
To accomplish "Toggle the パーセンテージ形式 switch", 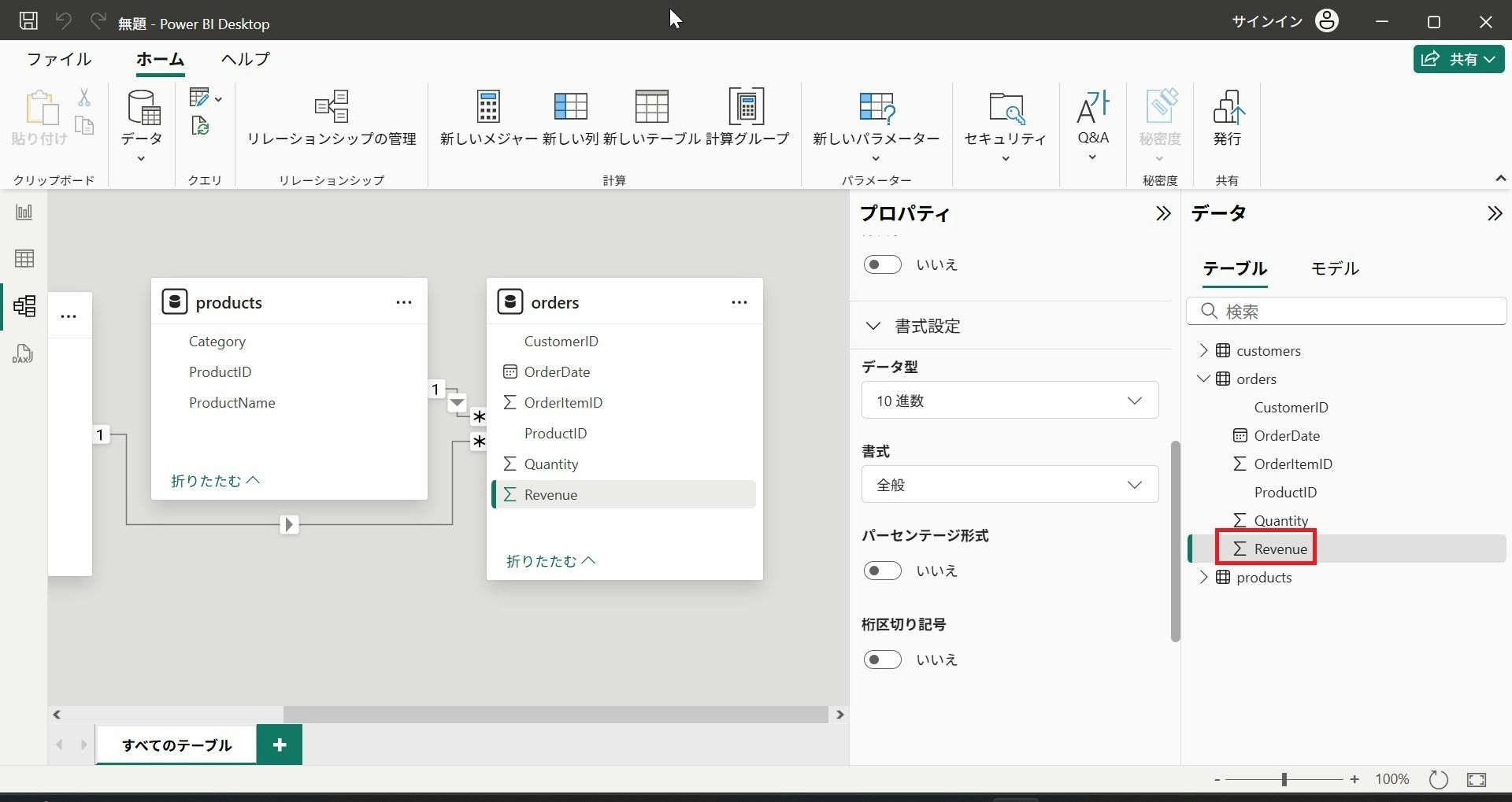I will [x=882, y=571].
